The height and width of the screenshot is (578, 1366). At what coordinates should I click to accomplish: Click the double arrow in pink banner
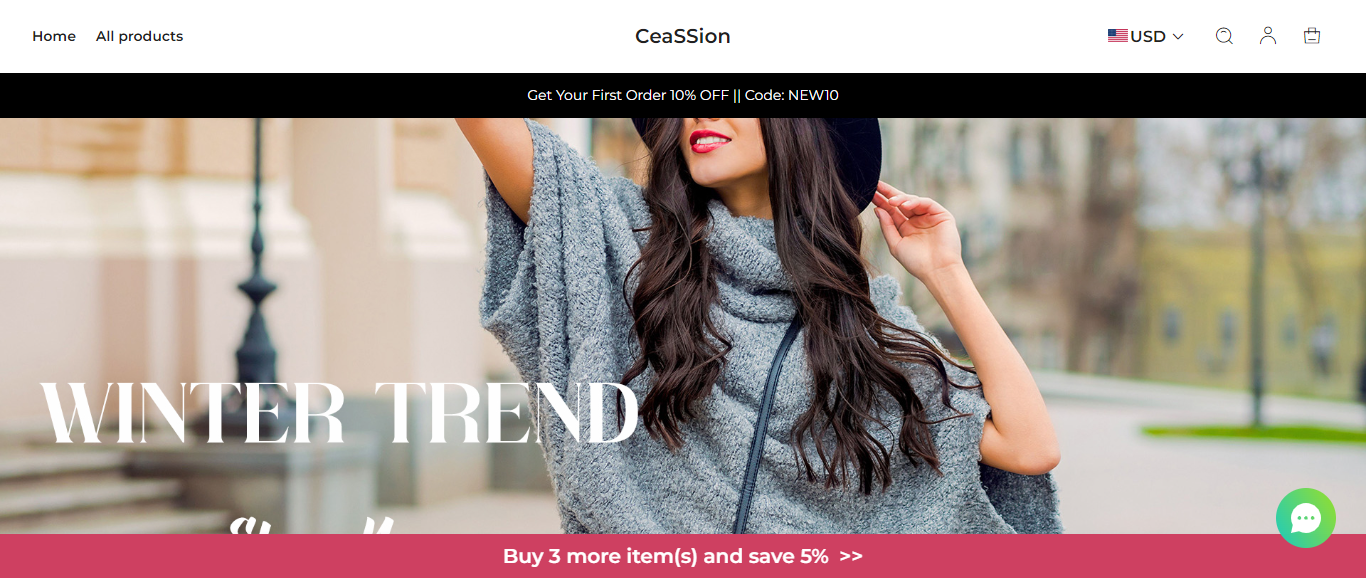click(851, 556)
